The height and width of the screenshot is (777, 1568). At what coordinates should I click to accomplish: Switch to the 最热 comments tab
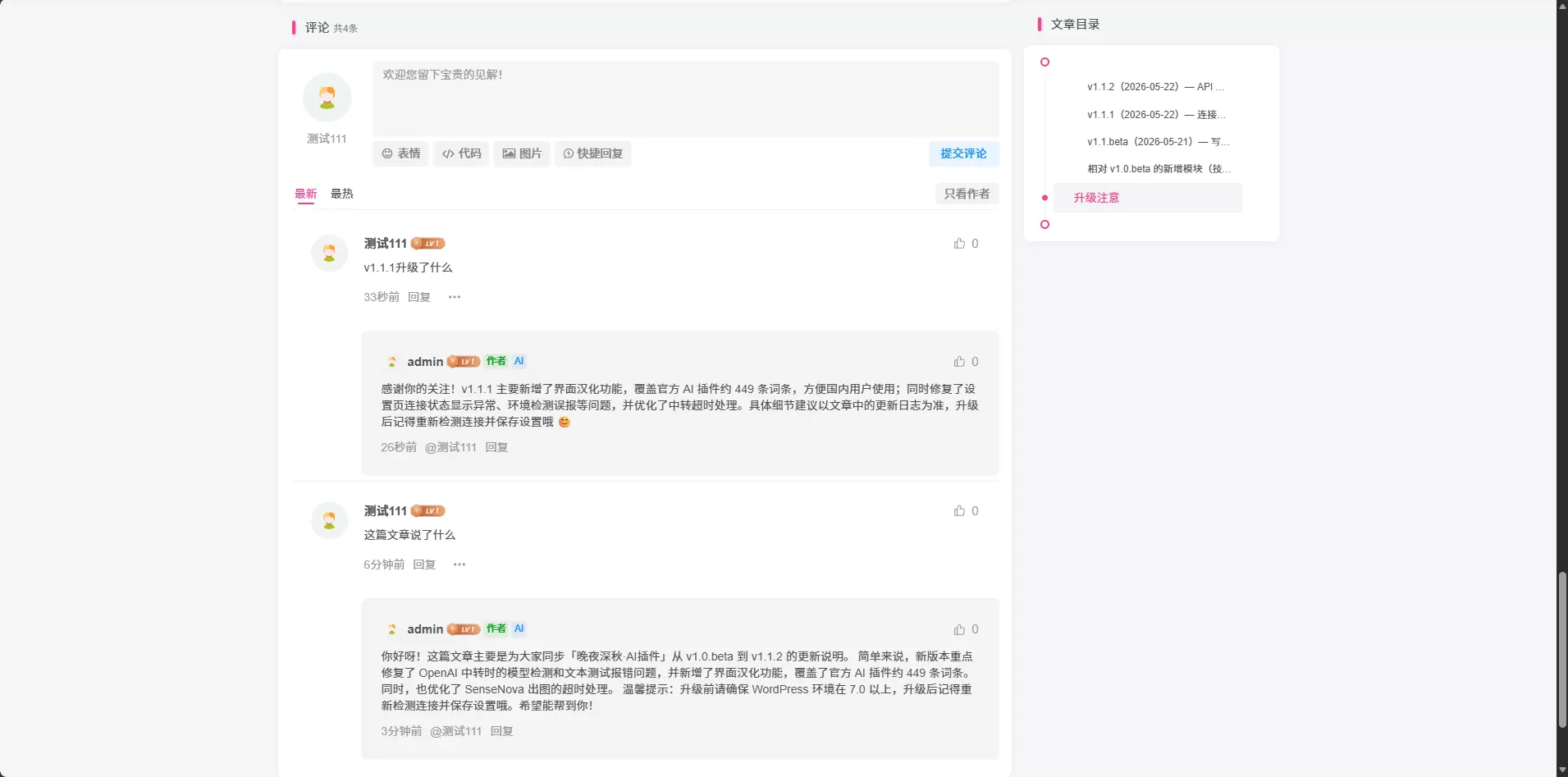[x=342, y=194]
